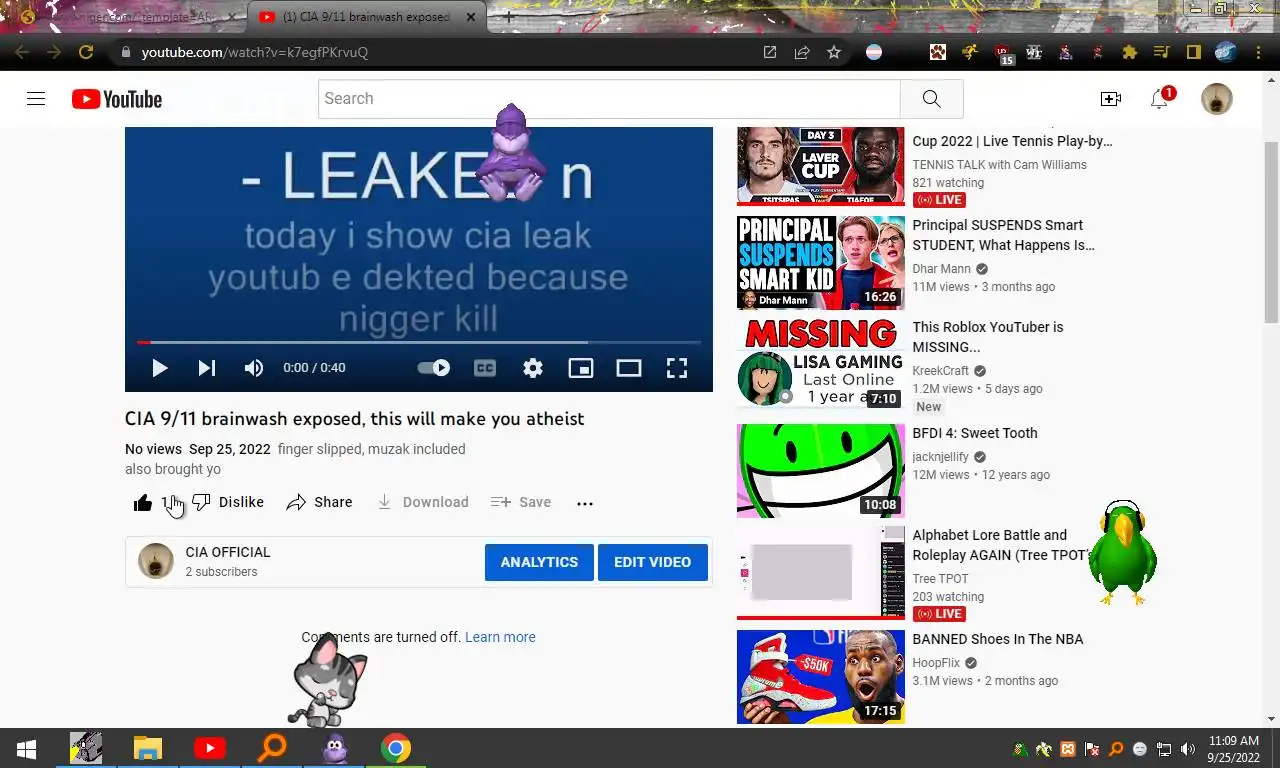Go forward in the browser

click(54, 52)
